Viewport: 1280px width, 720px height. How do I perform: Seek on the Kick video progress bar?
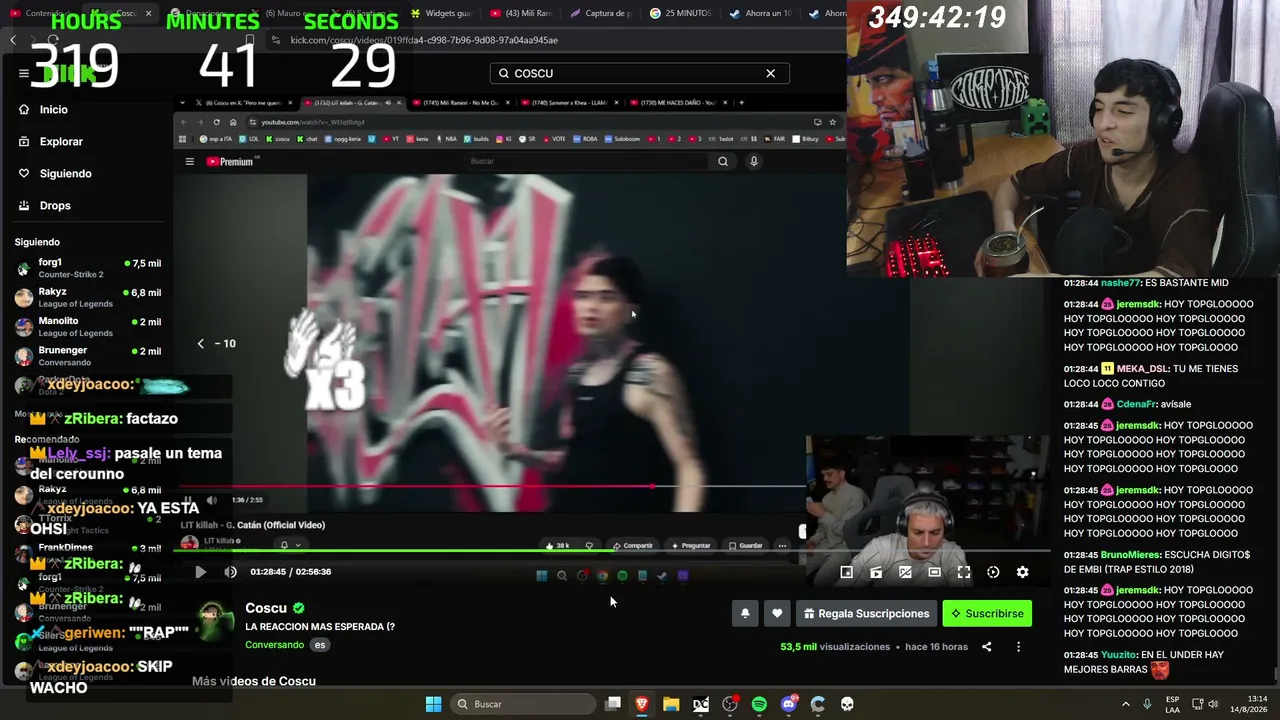pos(614,550)
